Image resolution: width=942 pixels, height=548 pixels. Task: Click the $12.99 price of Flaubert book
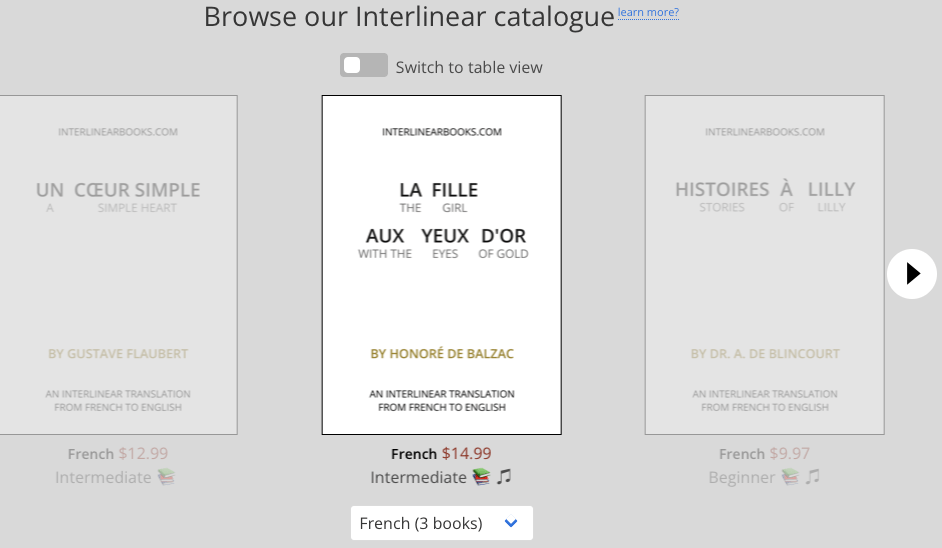coord(143,453)
